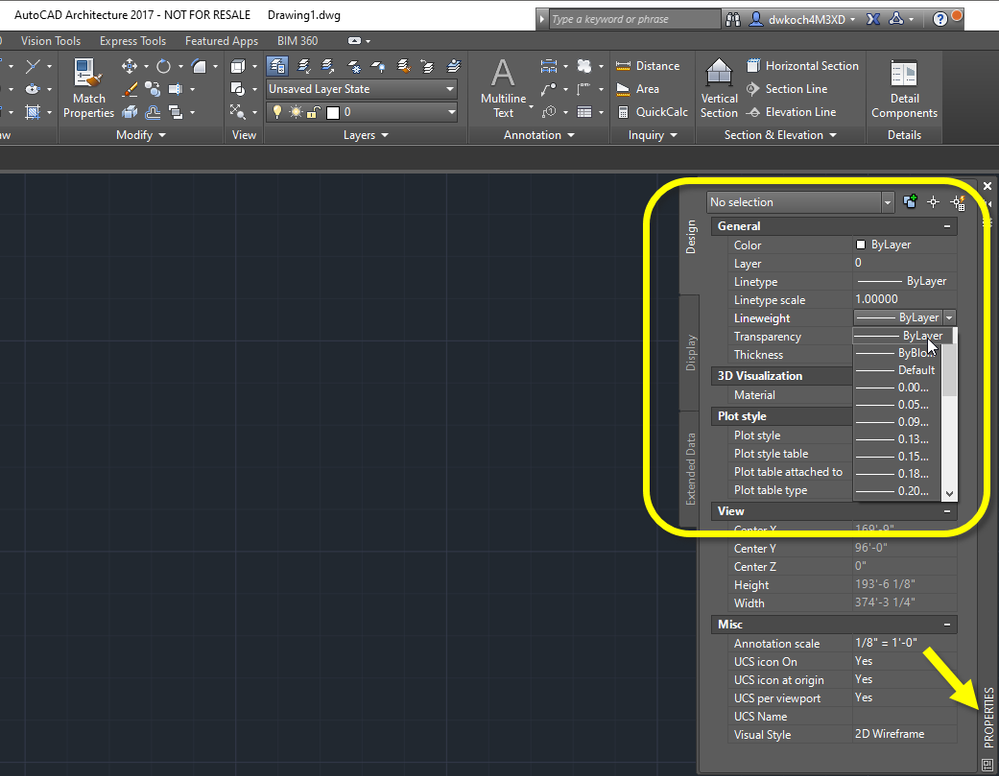
Task: Toggle the layer on/off lightbulb icon
Action: tap(278, 112)
